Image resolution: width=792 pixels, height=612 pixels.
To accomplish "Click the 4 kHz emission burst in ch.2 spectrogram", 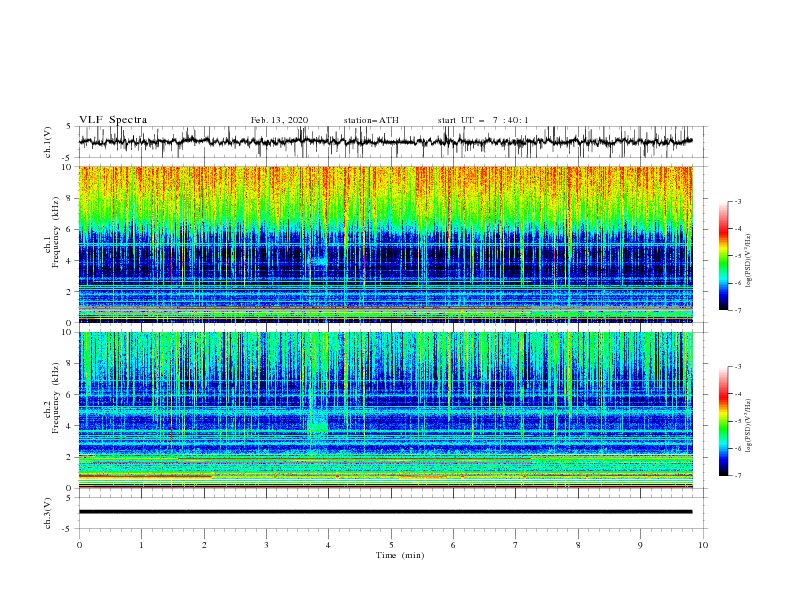I will [318, 421].
